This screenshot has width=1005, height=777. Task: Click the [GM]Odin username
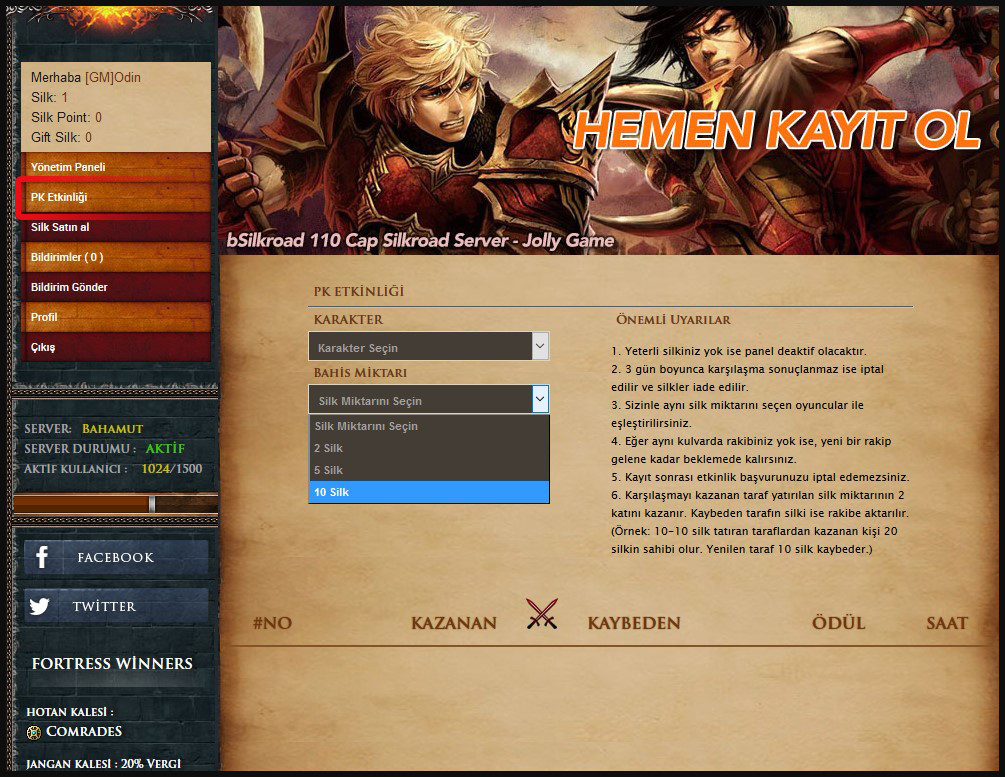[x=113, y=78]
